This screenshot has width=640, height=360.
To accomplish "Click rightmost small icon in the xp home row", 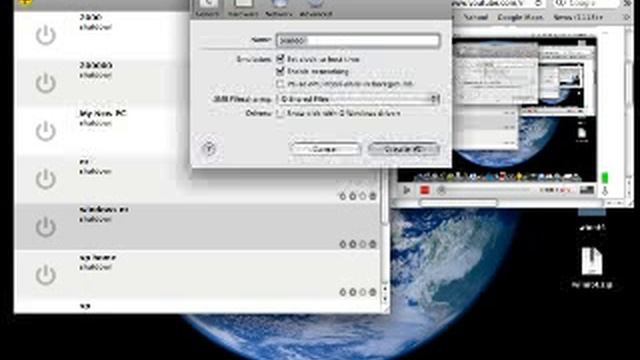I will tap(373, 292).
